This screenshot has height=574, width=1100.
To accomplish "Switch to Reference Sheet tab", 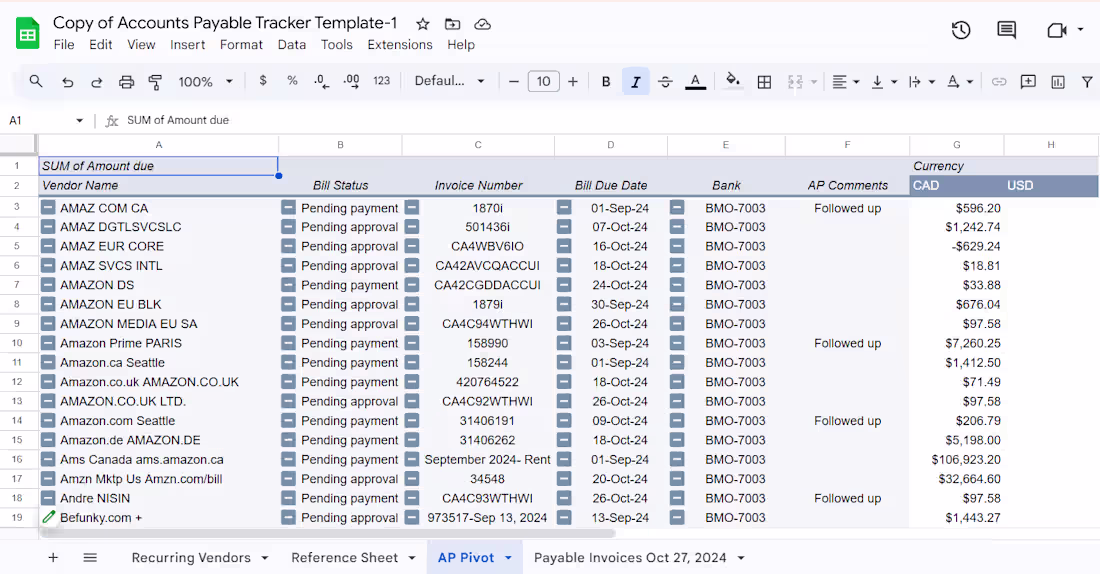I will coord(344,558).
